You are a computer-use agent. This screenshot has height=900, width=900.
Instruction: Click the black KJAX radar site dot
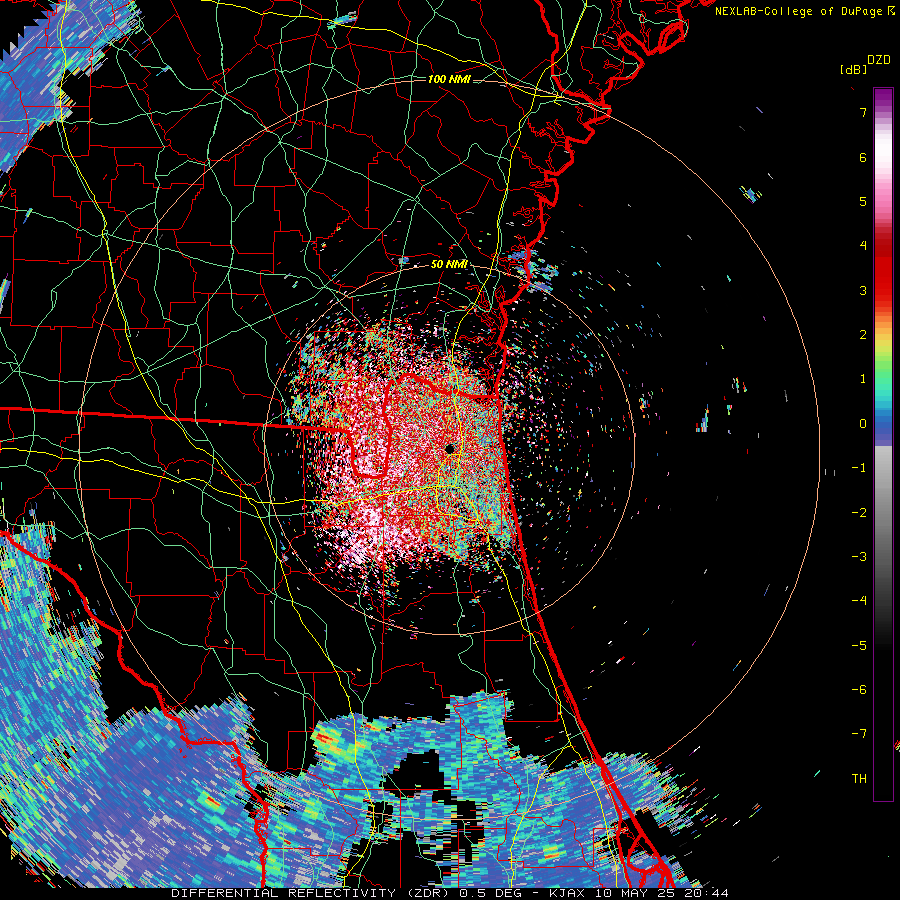coord(450,449)
